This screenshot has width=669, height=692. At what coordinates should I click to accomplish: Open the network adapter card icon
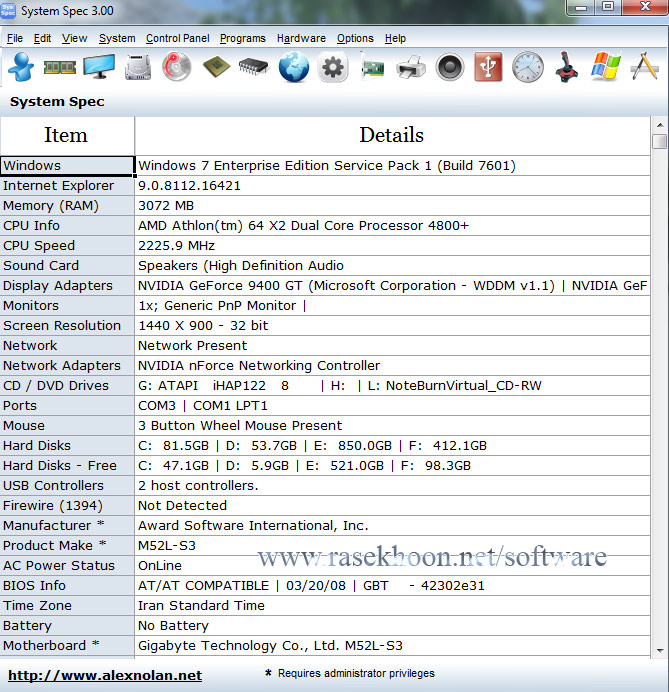[372, 67]
